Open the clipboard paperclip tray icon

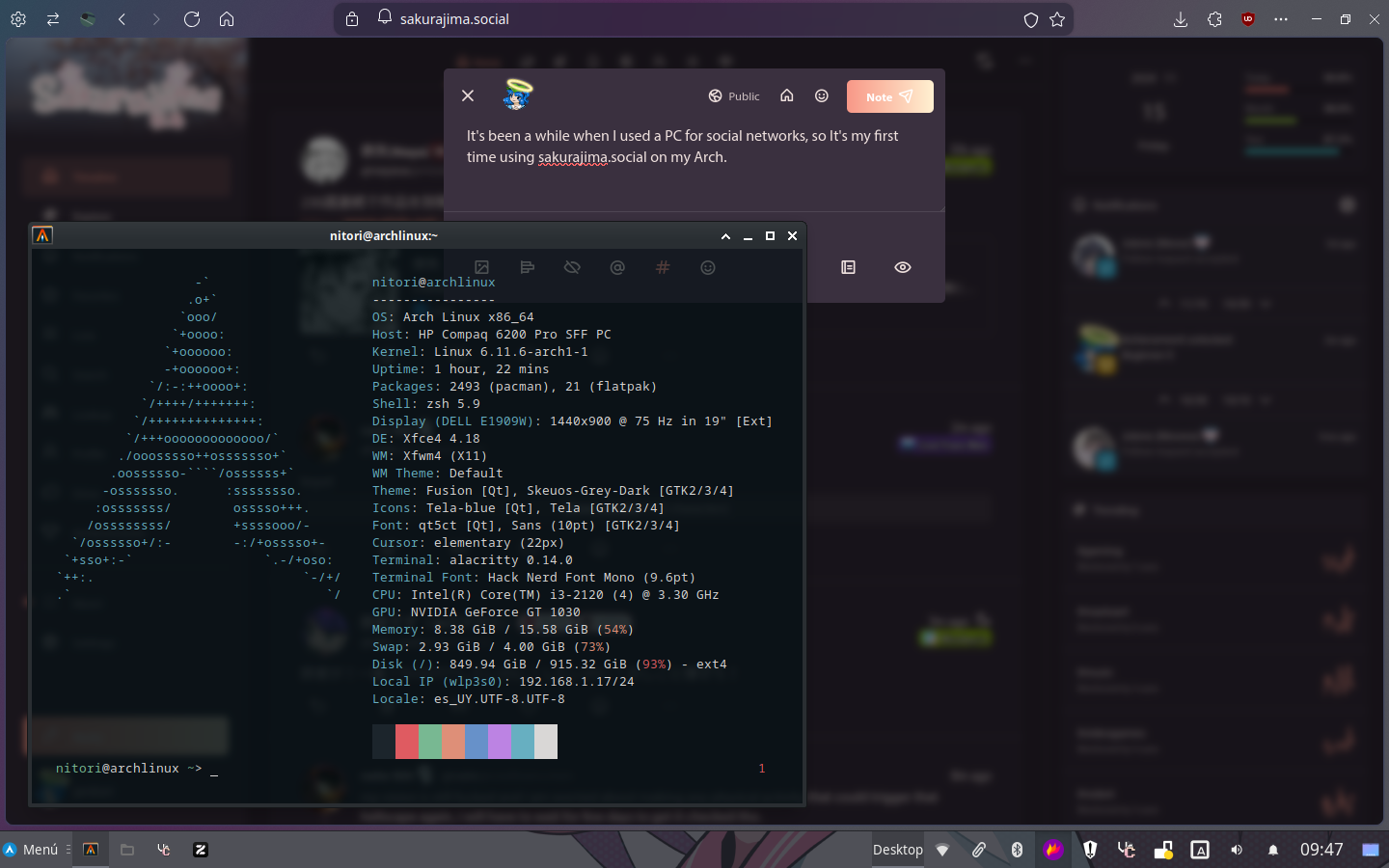979,850
